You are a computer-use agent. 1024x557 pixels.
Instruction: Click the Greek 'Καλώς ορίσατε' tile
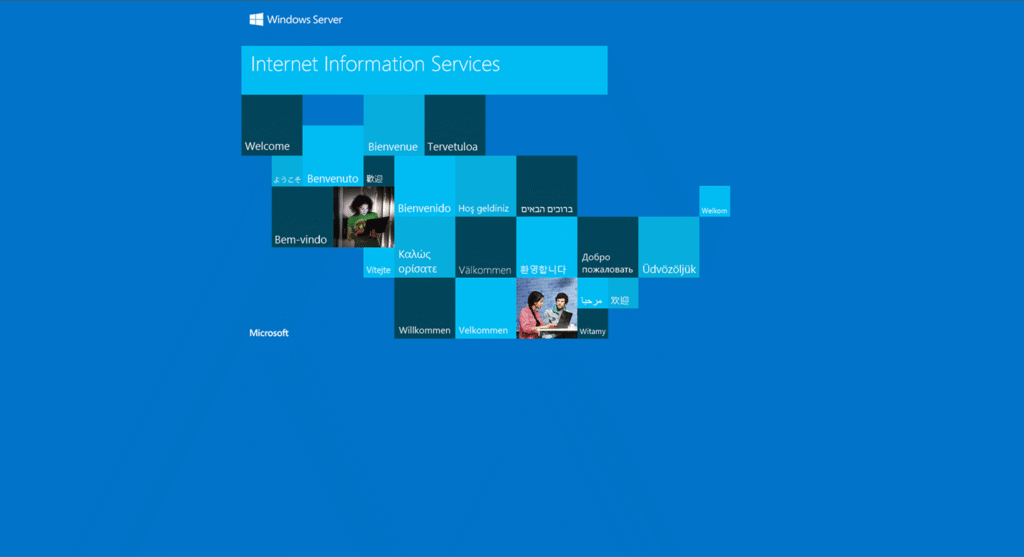pos(424,247)
